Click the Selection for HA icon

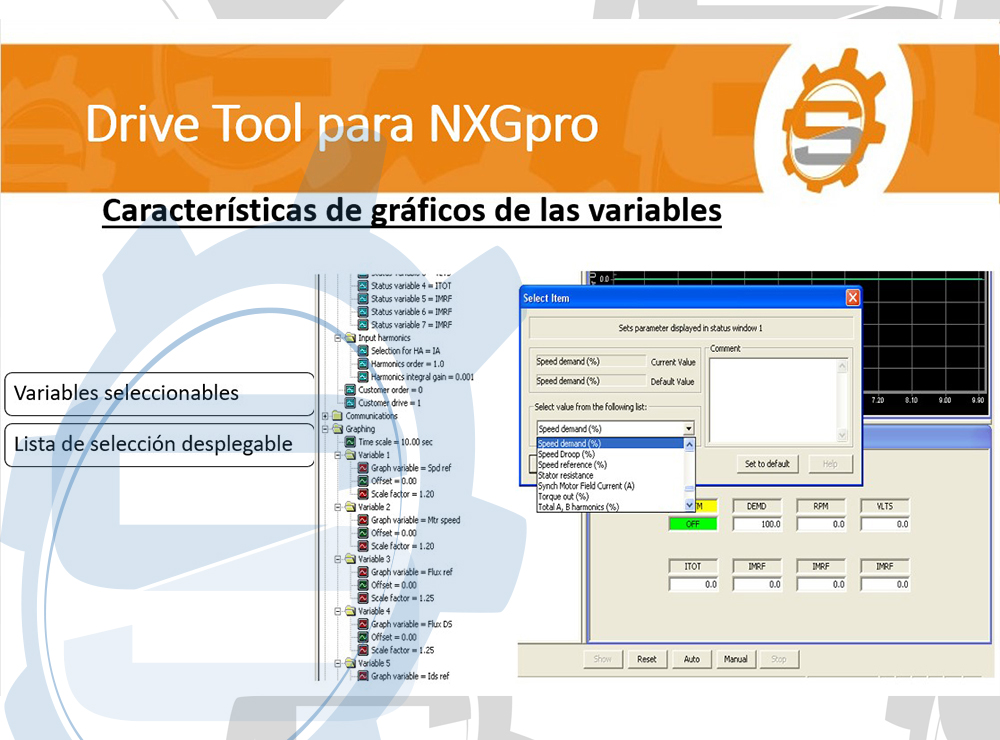[363, 351]
